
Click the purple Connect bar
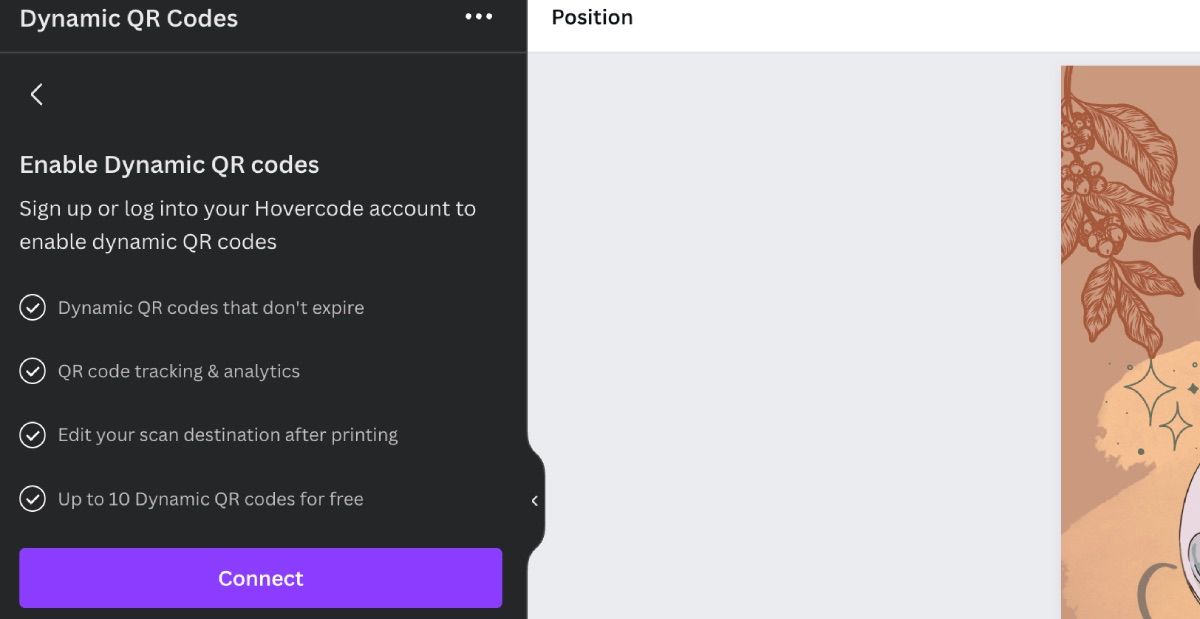(260, 578)
